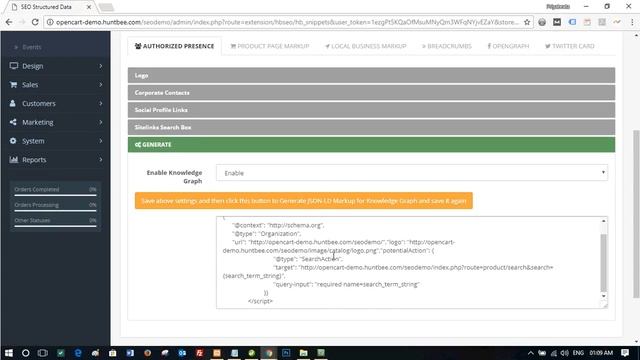Click the Marketing share icon
The width and height of the screenshot is (640, 360).
[13, 122]
